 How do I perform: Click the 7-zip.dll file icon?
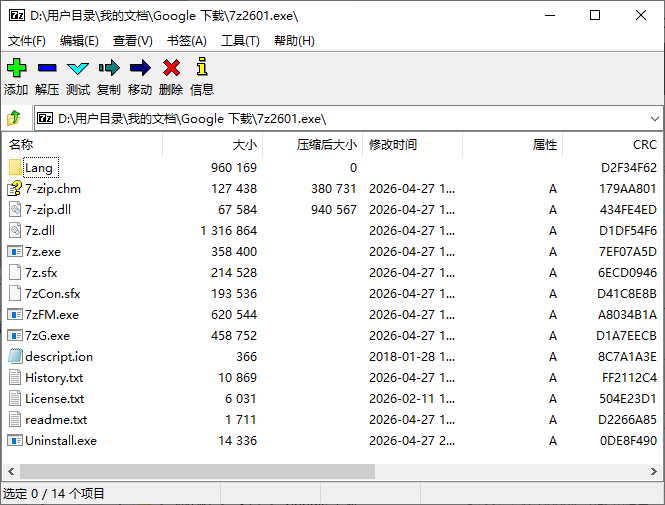point(15,209)
